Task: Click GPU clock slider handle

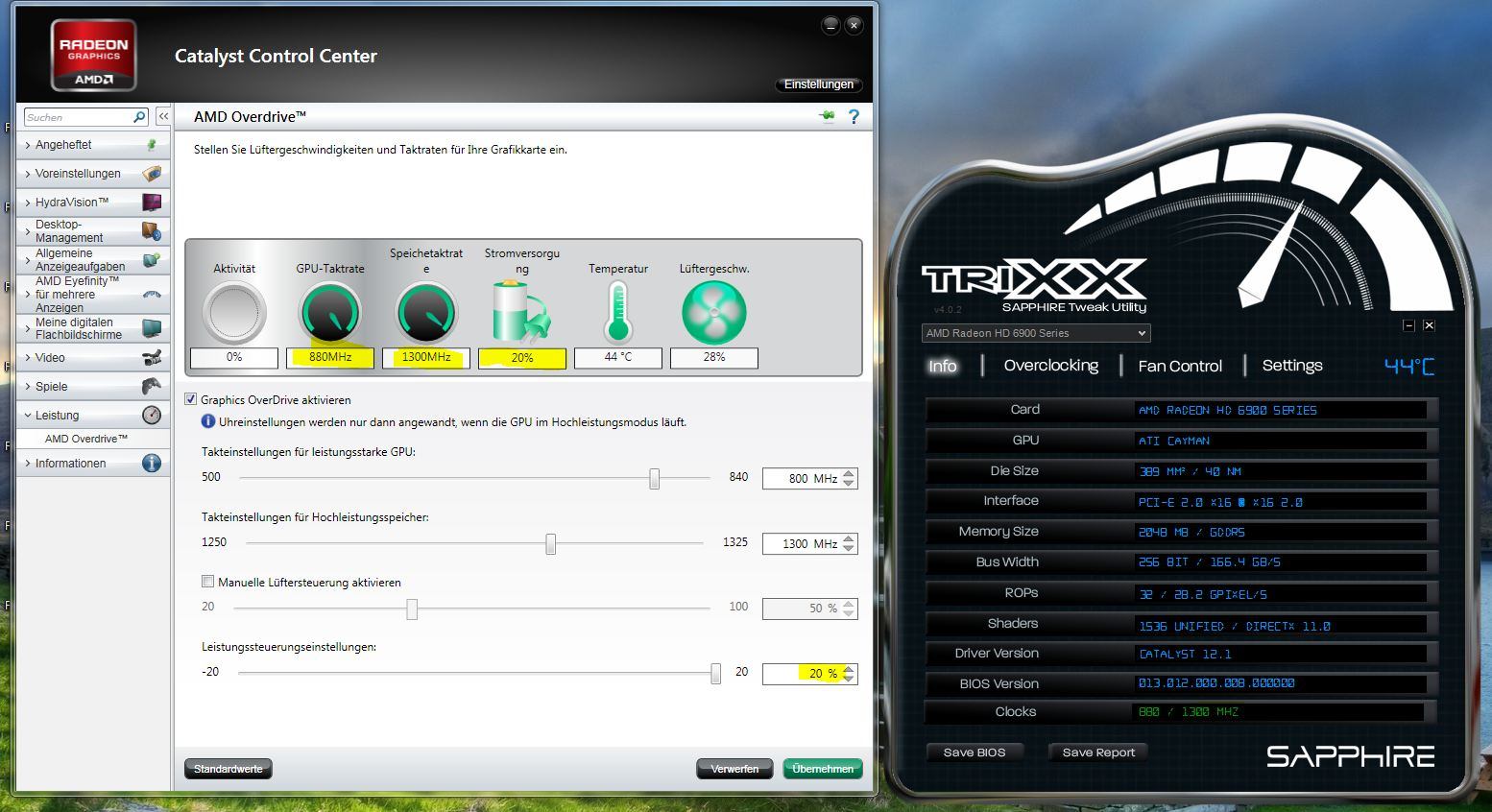Action: point(654,478)
